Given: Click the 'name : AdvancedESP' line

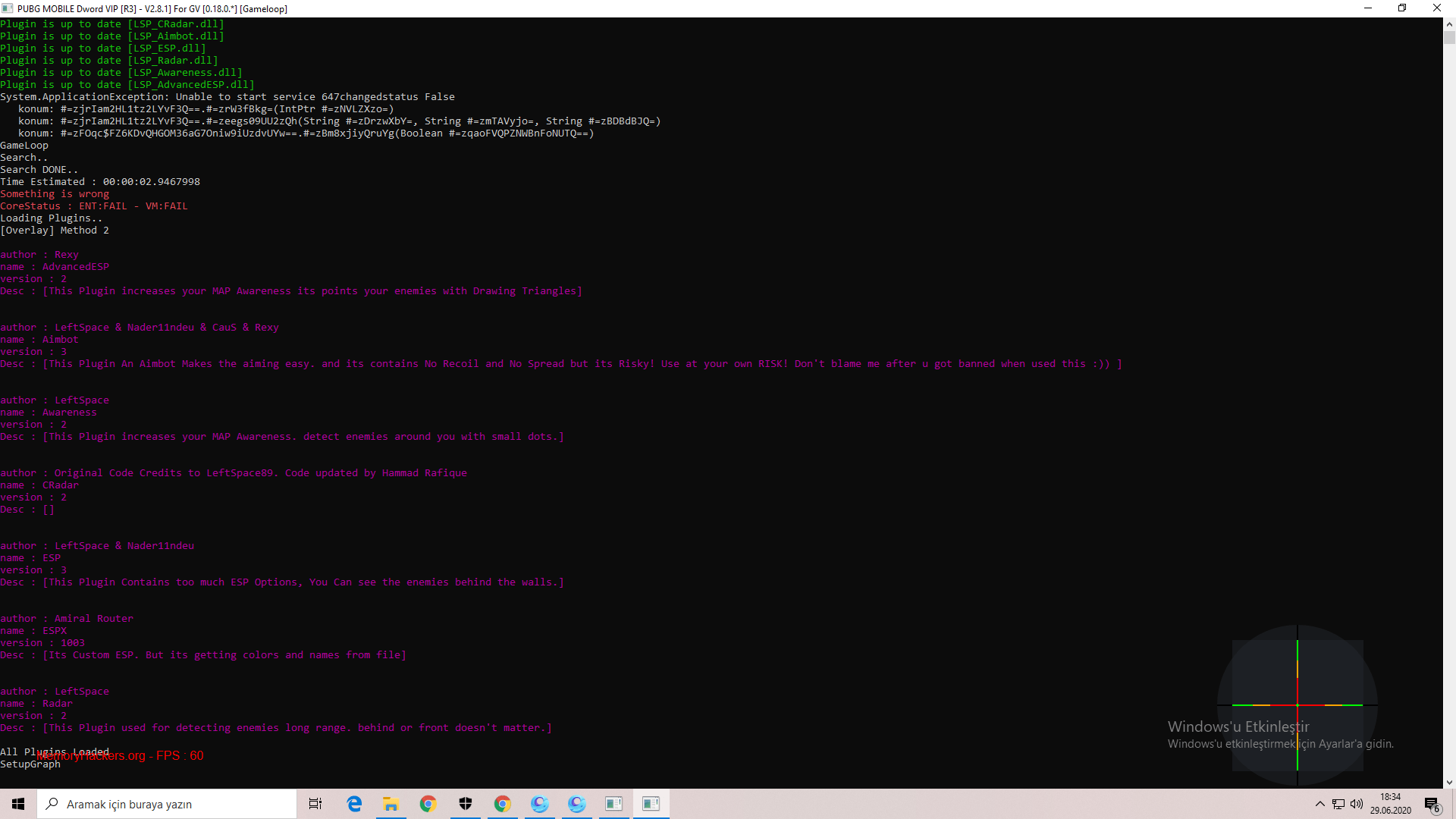Looking at the screenshot, I should [x=55, y=267].
